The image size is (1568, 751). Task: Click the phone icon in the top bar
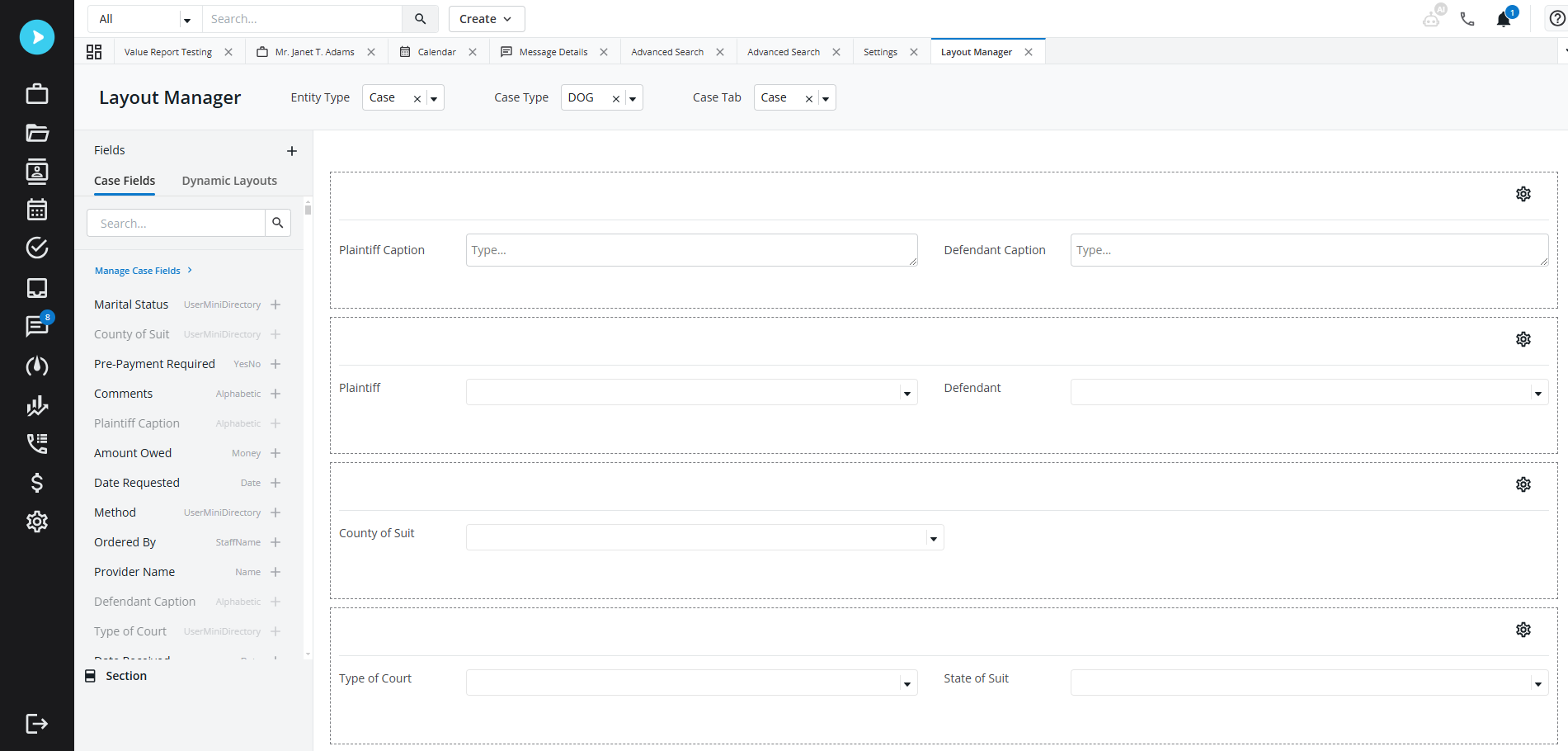click(x=1467, y=19)
